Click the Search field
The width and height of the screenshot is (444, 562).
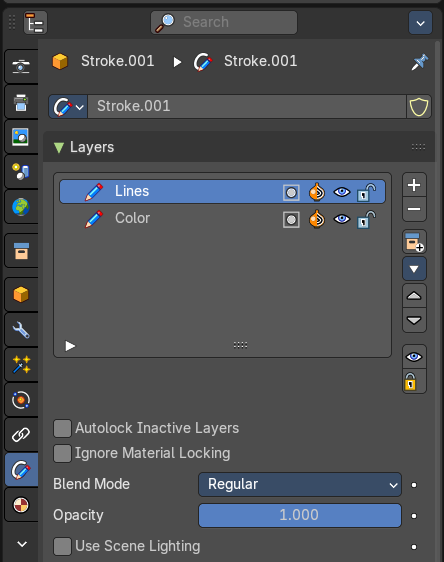(x=224, y=23)
